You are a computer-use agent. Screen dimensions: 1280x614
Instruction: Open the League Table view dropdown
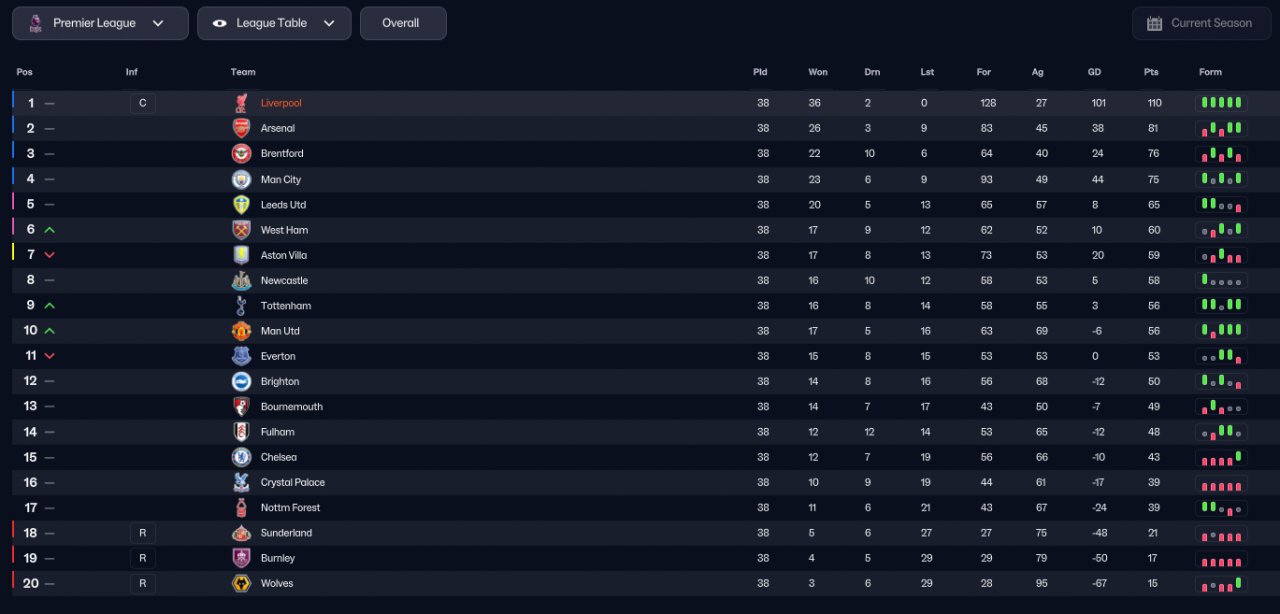pyautogui.click(x=274, y=23)
